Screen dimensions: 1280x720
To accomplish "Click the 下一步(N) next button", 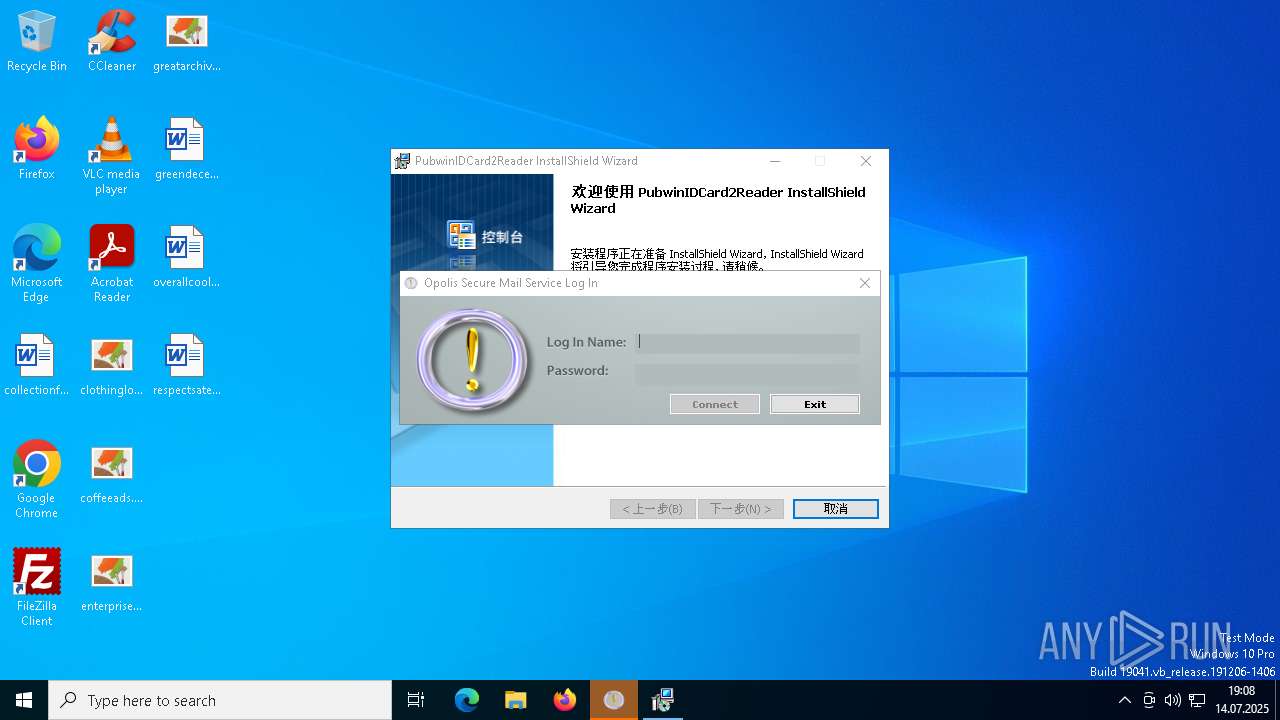I will 741,509.
